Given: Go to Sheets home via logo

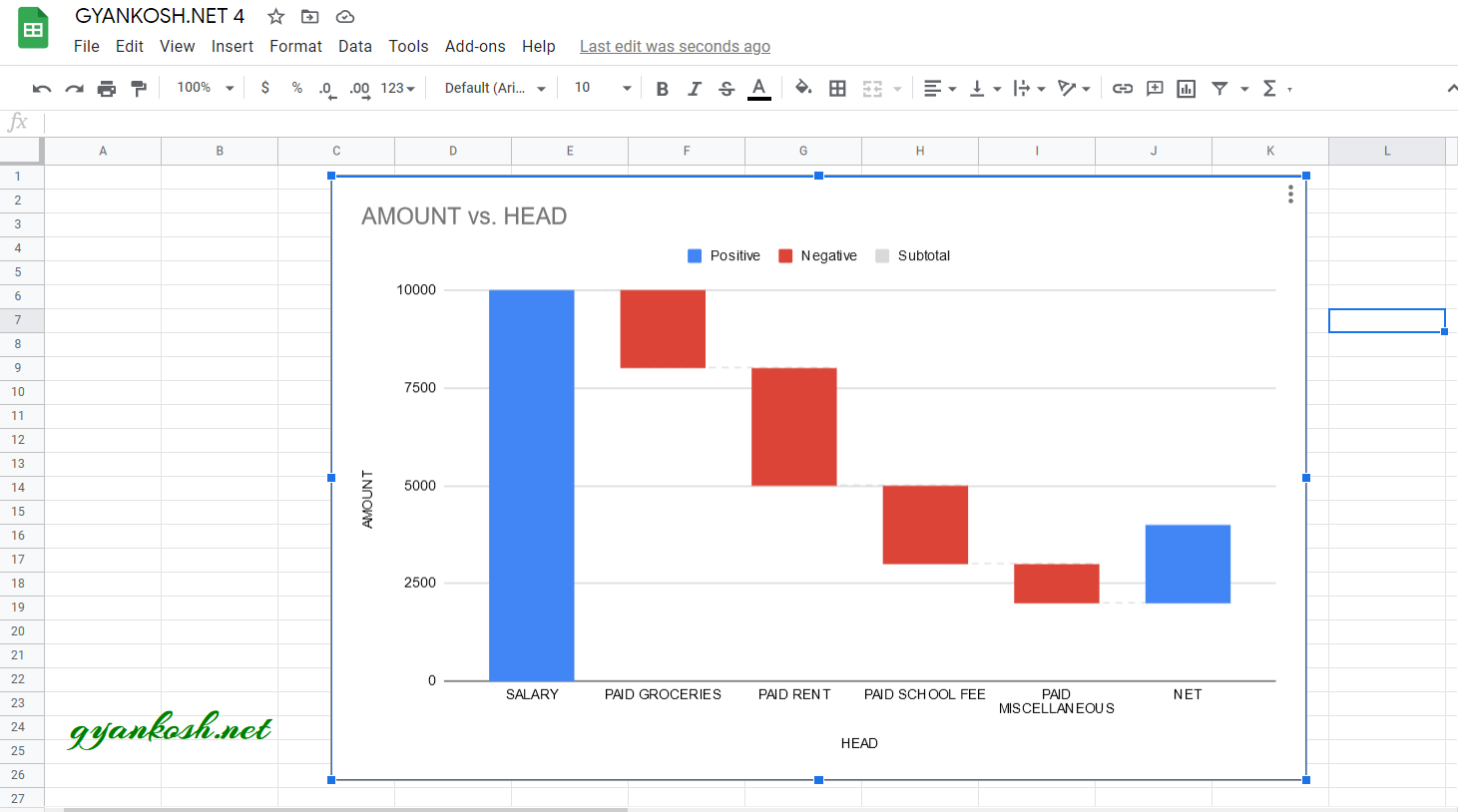Looking at the screenshot, I should coord(33,28).
